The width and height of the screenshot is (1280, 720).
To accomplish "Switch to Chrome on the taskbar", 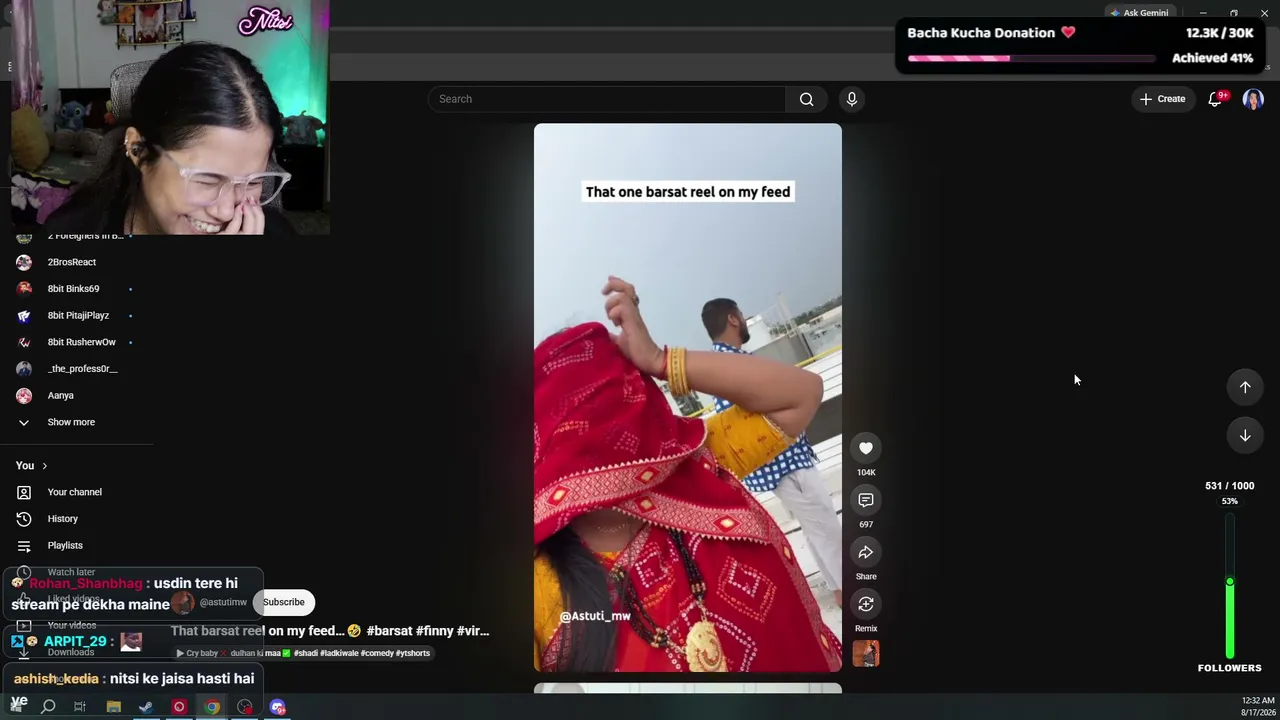I will pos(212,707).
